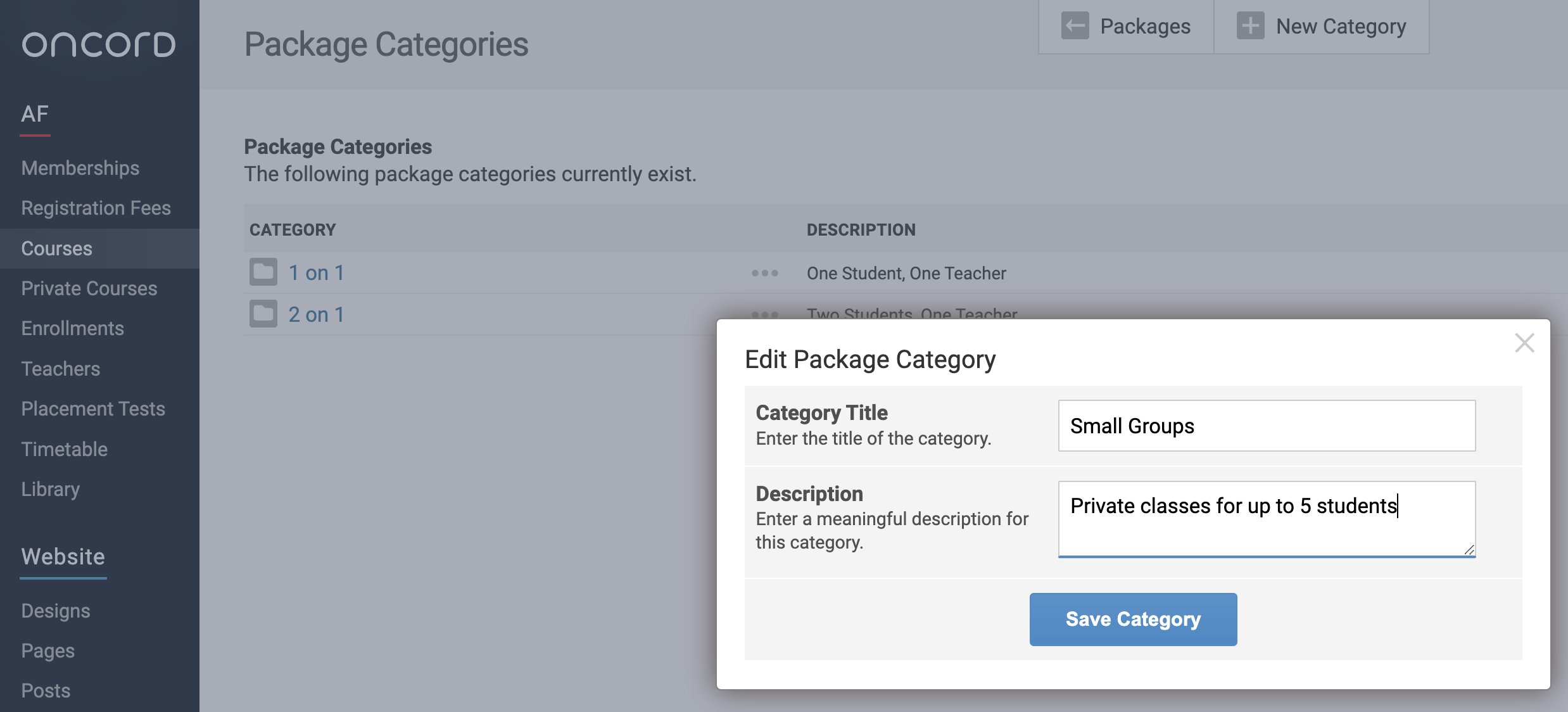
Task: Click the oncord logo
Action: tap(99, 44)
